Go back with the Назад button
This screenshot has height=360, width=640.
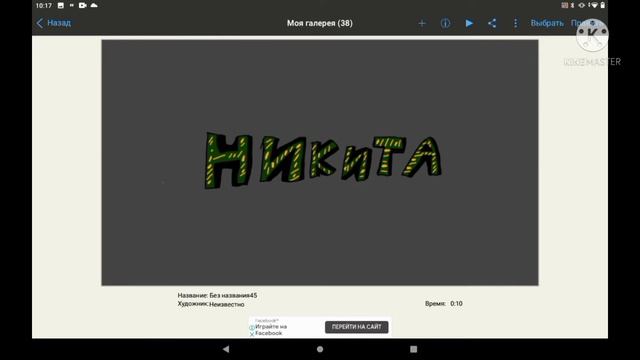pyautogui.click(x=53, y=23)
